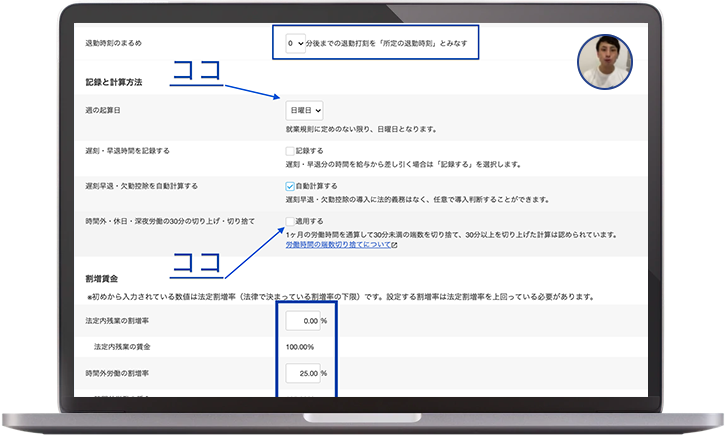Uncheck the 自動計算する checkbox

coord(290,186)
